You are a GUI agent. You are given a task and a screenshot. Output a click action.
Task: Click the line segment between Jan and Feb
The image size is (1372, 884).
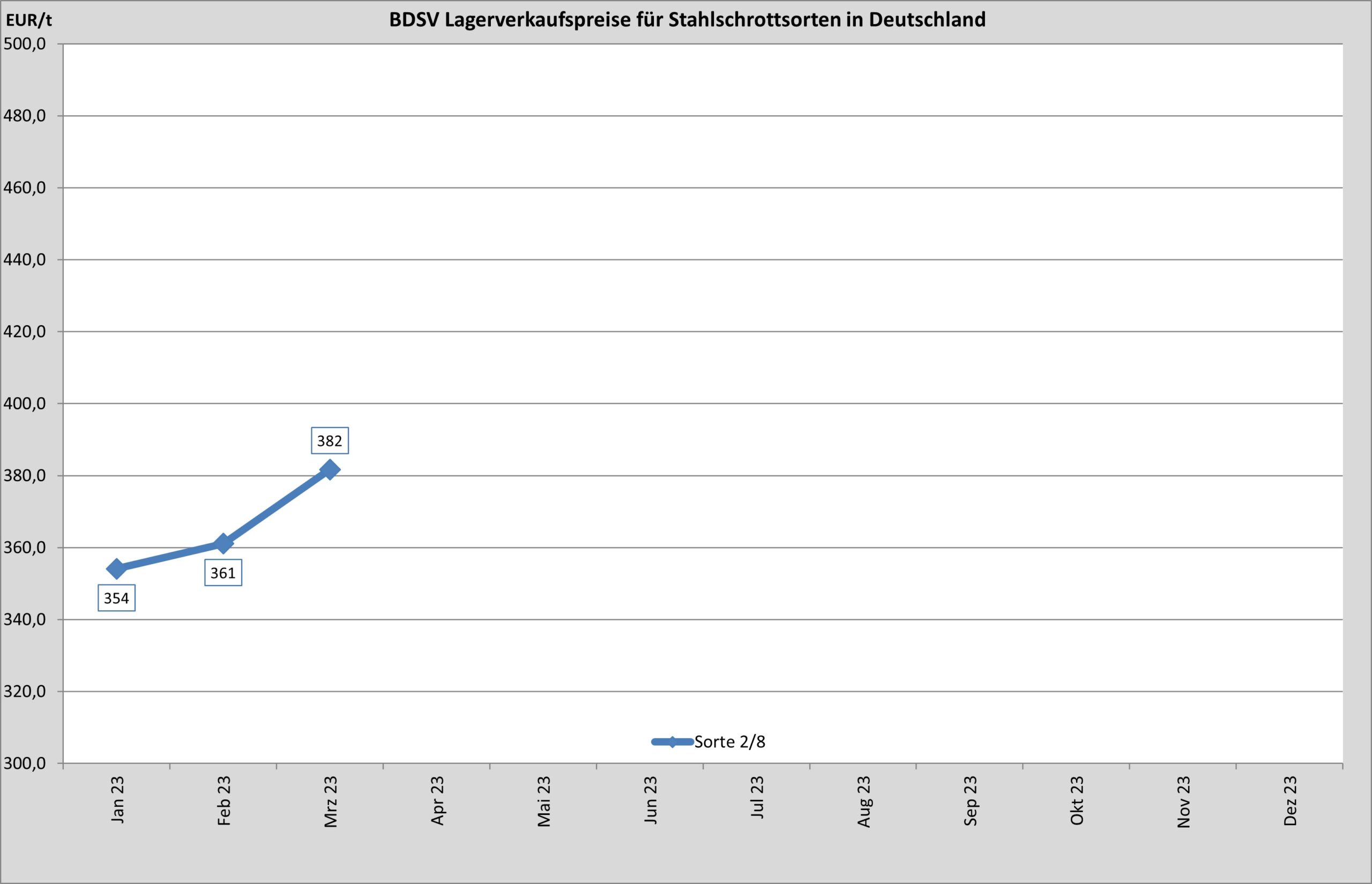(170, 556)
